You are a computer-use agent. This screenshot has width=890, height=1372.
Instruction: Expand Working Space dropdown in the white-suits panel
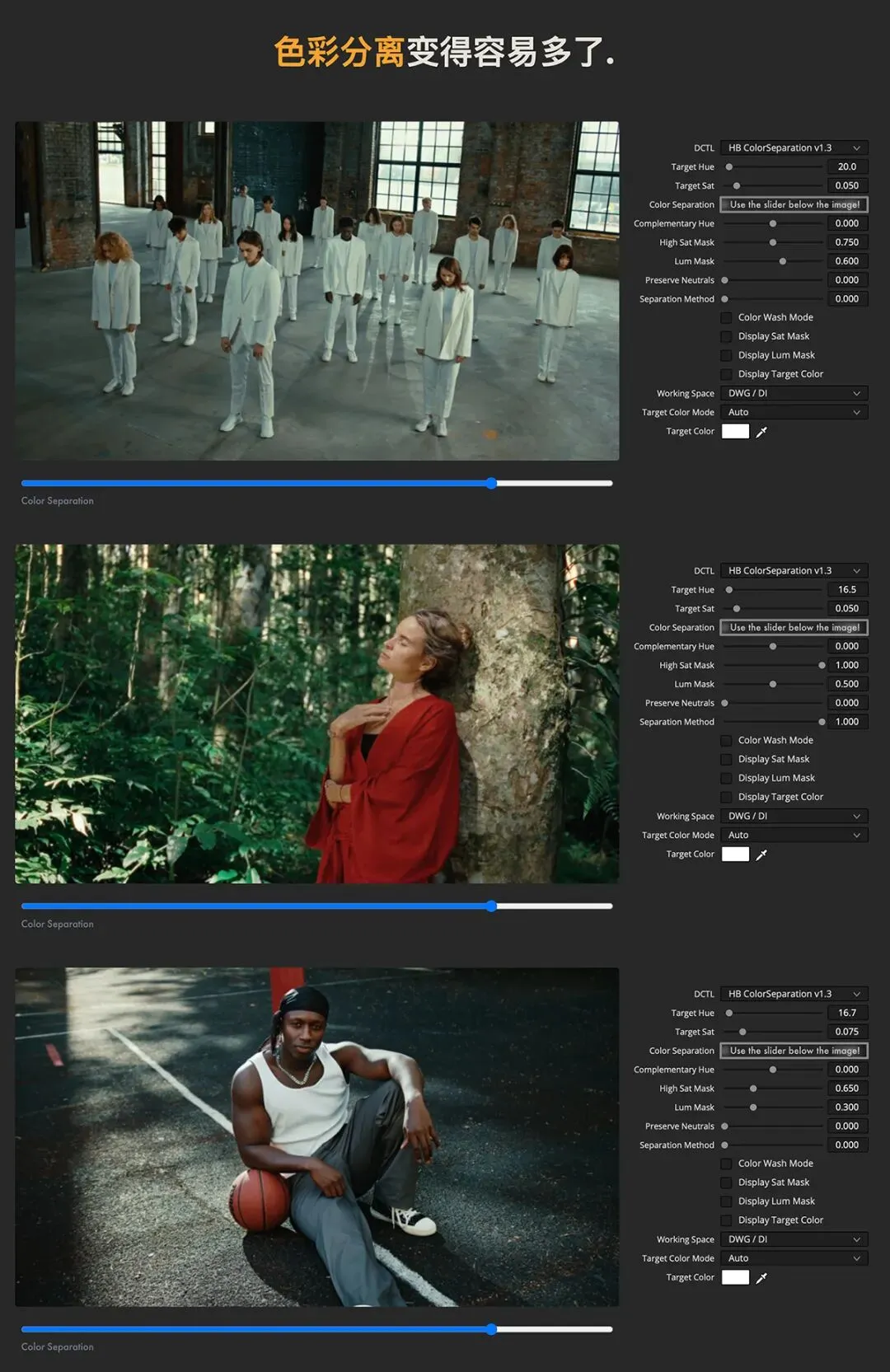pos(794,393)
